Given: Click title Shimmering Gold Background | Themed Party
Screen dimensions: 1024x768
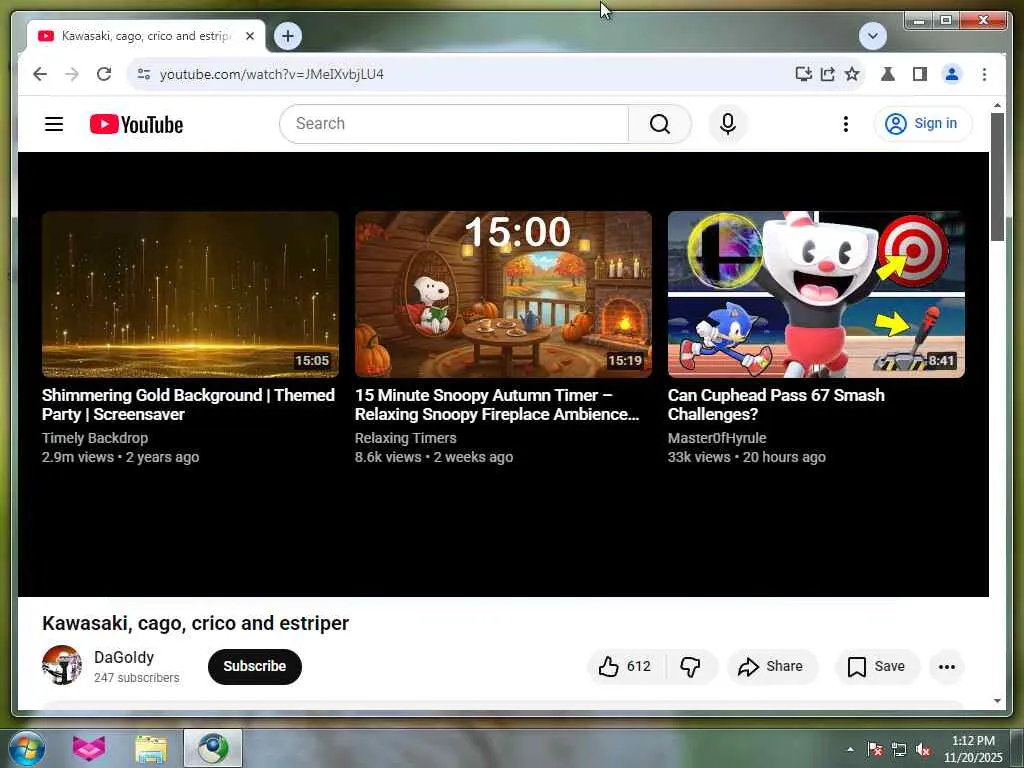Looking at the screenshot, I should 188,405.
